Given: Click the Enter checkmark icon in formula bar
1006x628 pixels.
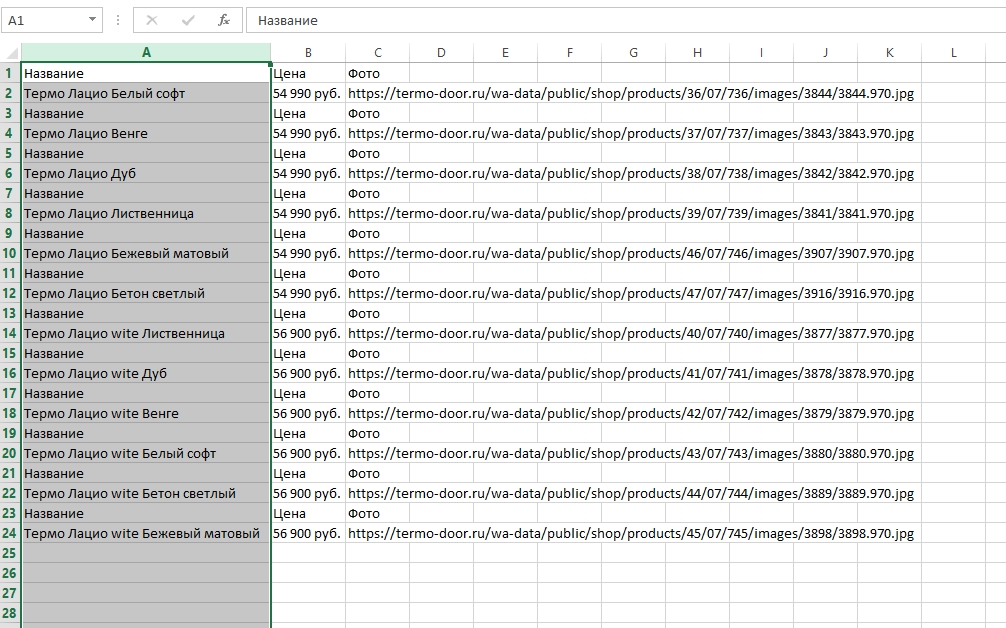Looking at the screenshot, I should tap(188, 21).
